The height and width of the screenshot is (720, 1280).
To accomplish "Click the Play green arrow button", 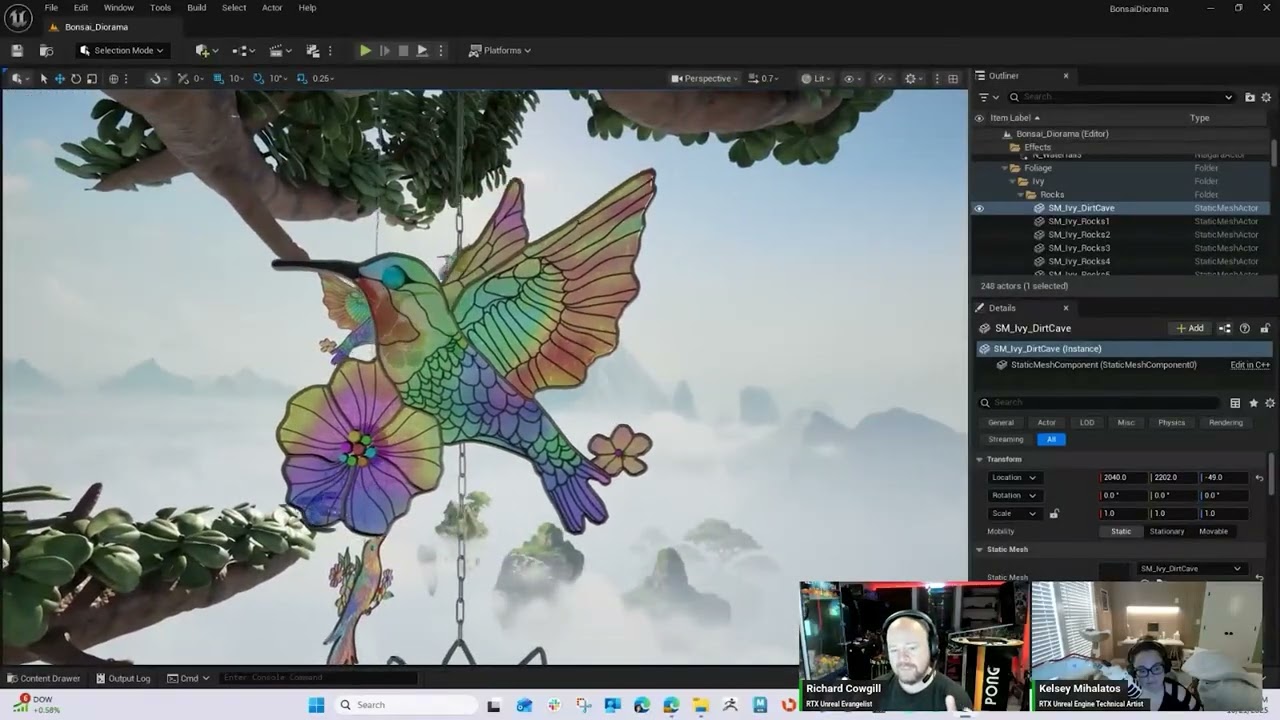I will pyautogui.click(x=365, y=50).
